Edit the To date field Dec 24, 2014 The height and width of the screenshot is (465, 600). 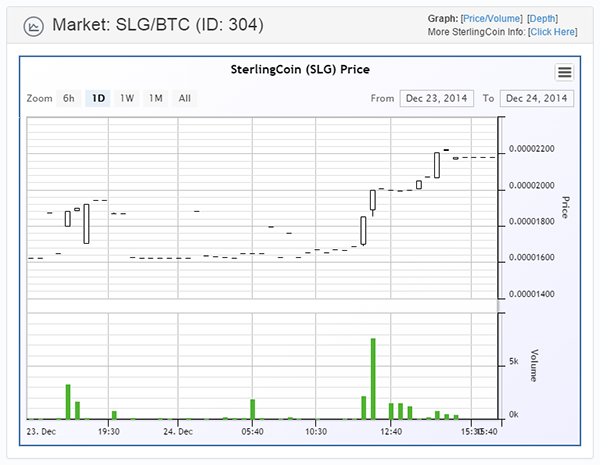pyautogui.click(x=536, y=98)
